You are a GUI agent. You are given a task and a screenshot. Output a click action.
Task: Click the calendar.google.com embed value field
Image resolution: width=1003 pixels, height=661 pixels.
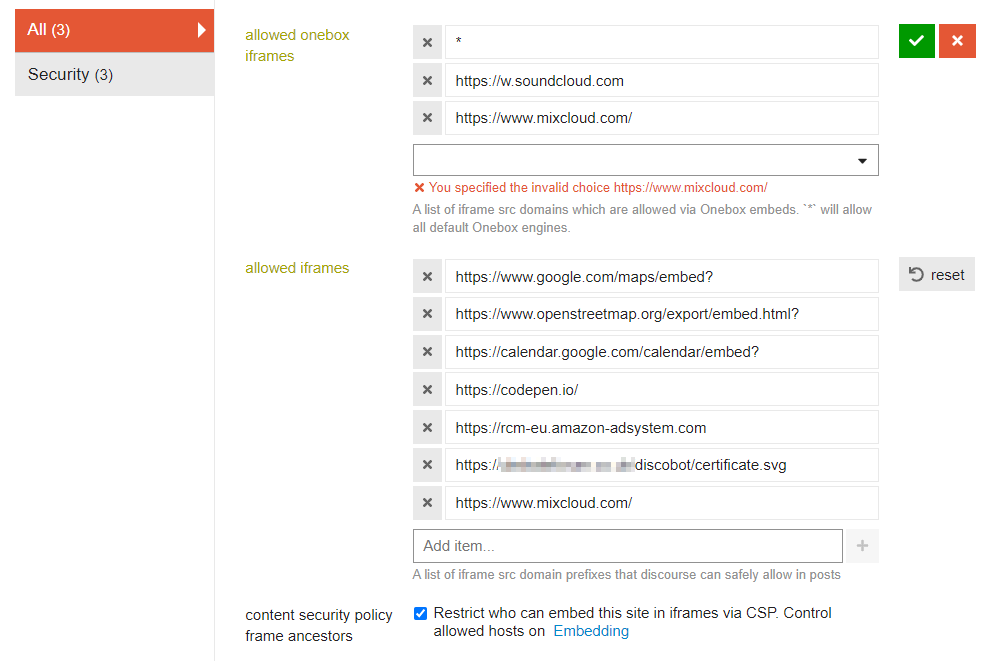click(661, 352)
